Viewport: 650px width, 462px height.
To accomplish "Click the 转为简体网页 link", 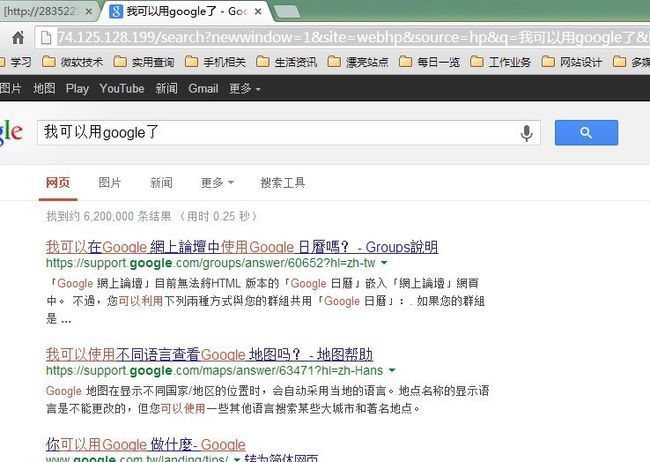I will click(x=281, y=458).
